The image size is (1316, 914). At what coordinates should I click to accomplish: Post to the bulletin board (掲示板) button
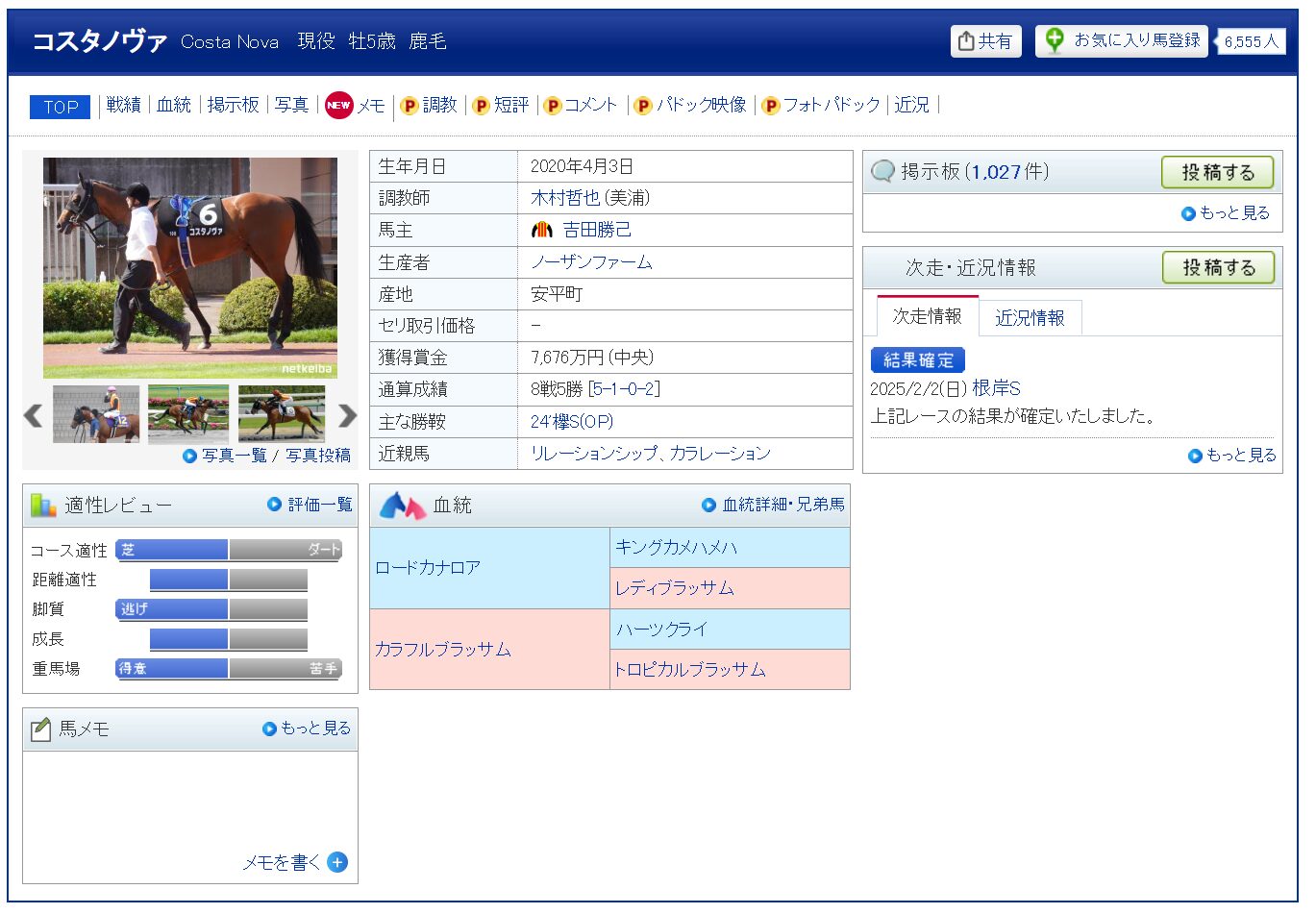[1217, 172]
